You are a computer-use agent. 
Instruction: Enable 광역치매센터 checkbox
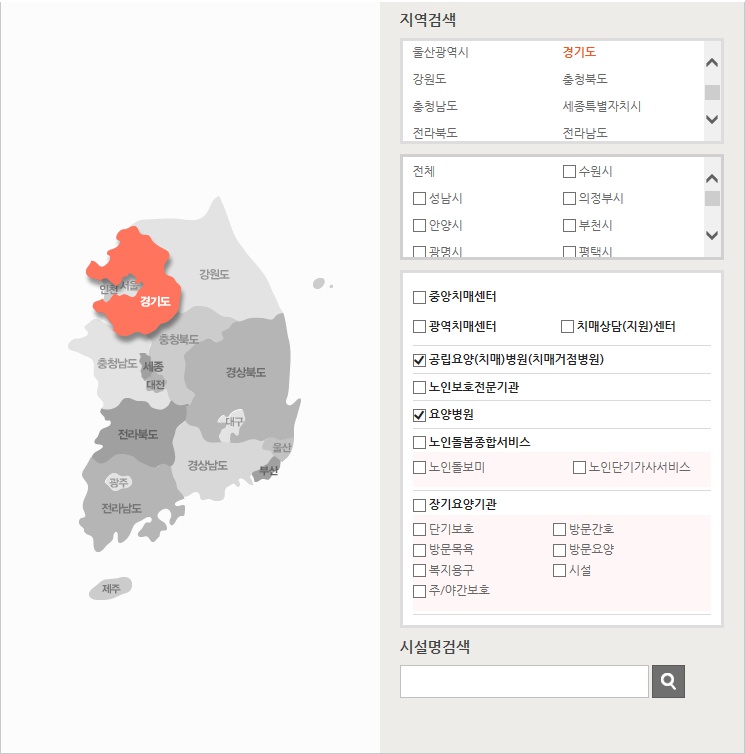coord(419,327)
